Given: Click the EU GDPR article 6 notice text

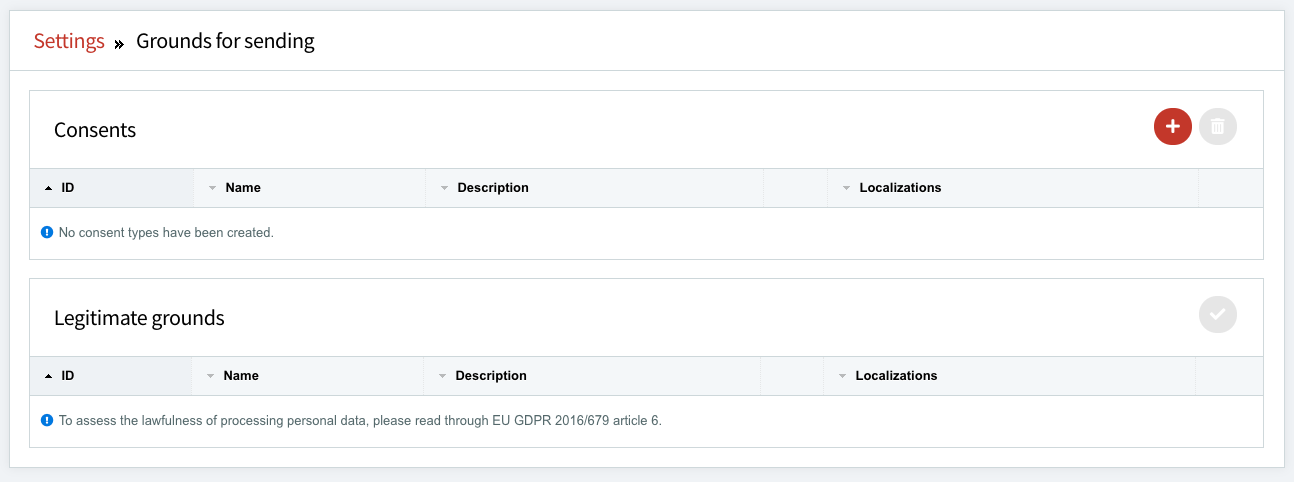Looking at the screenshot, I should point(360,421).
